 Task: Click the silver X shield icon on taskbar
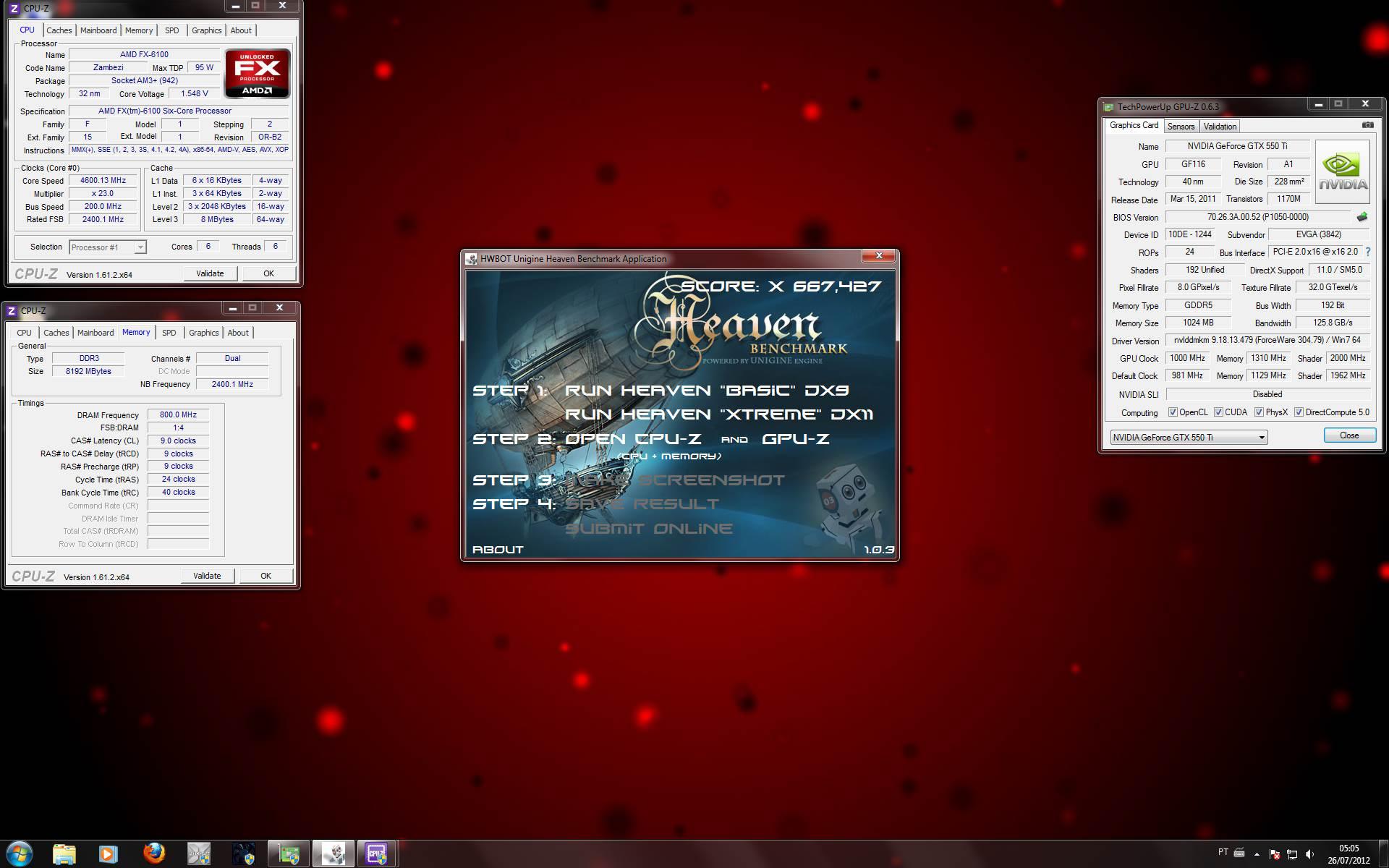point(199,854)
